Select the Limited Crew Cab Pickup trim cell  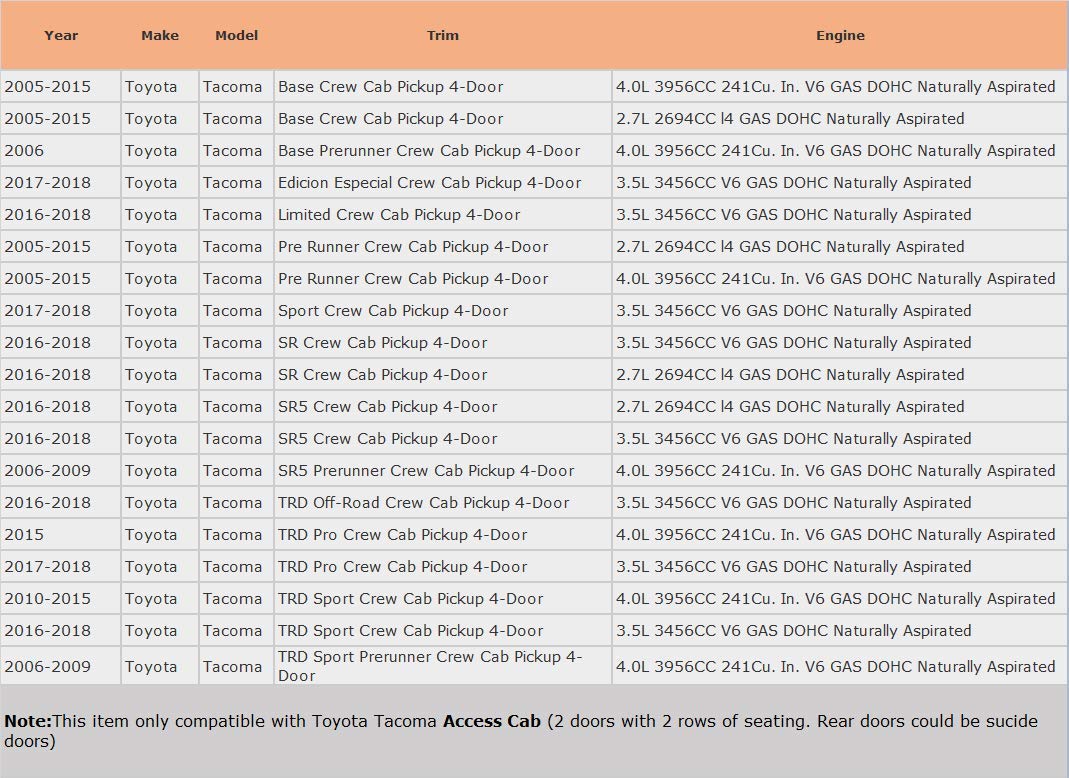click(442, 215)
